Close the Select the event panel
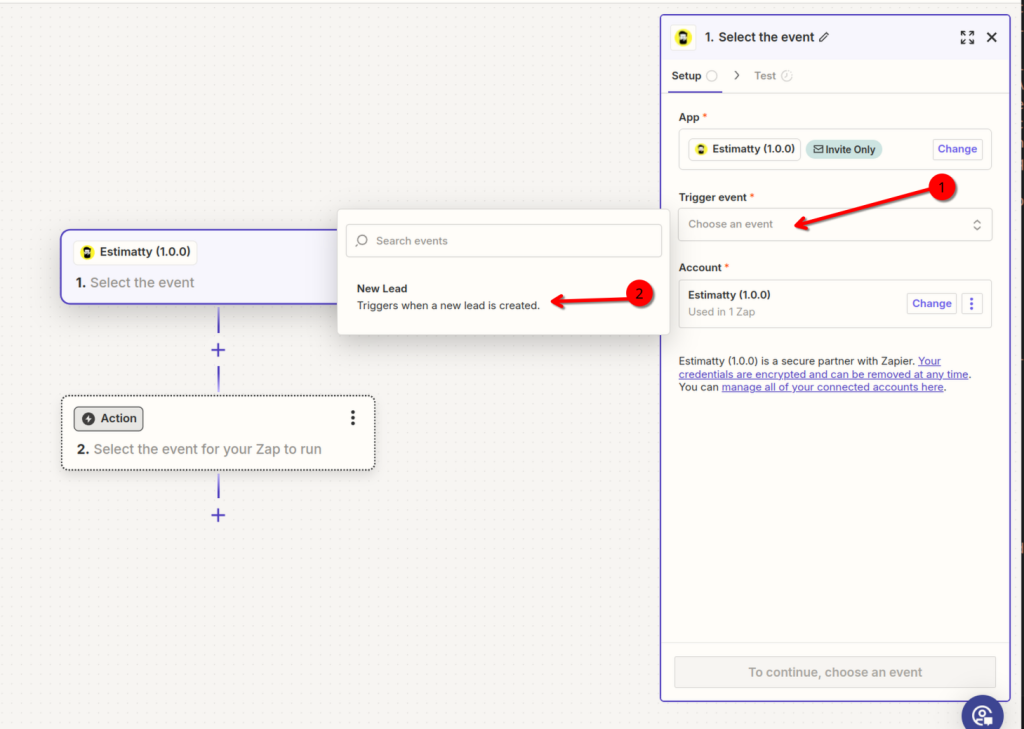1024x729 pixels. point(991,37)
